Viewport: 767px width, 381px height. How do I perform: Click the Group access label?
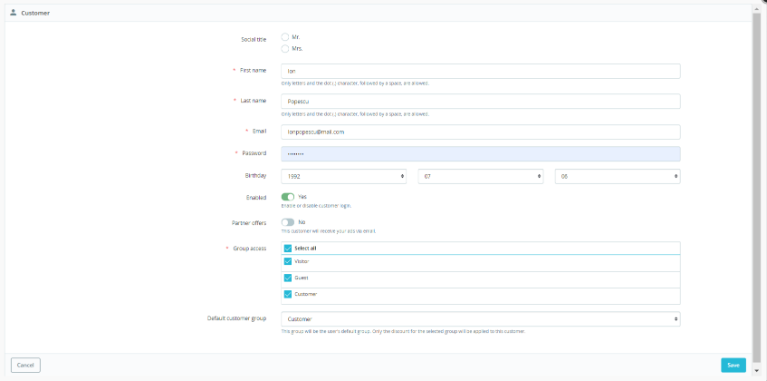click(x=249, y=248)
